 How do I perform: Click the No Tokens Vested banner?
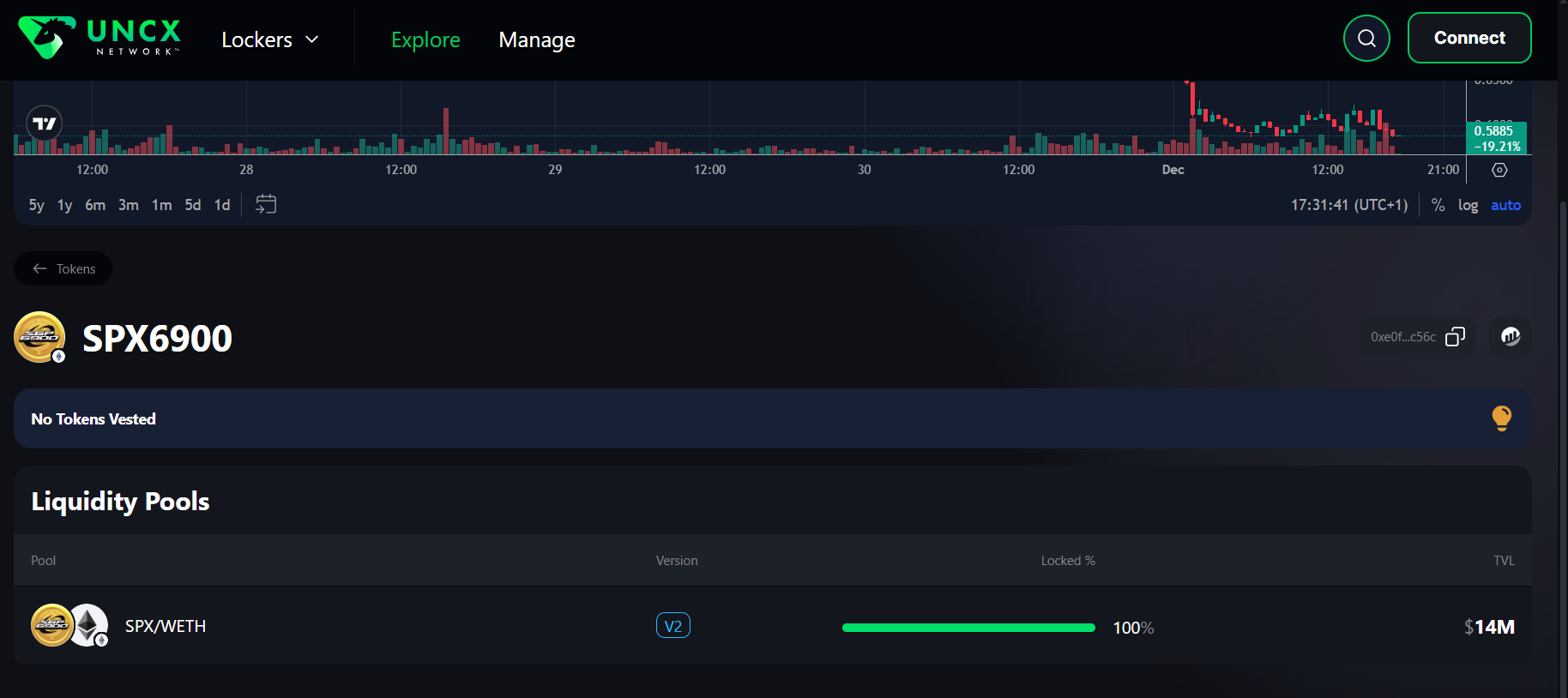(x=773, y=418)
